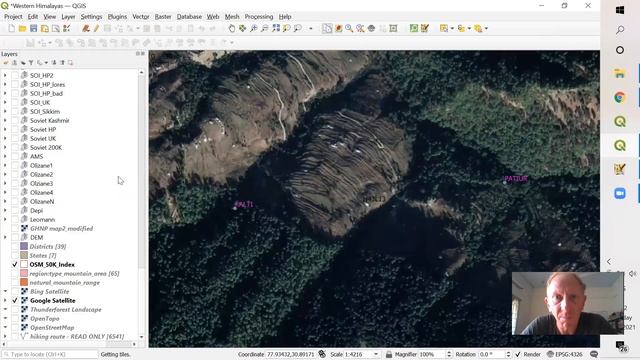
Task: Select the Thunderforest Landscape layer
Action: point(66,309)
